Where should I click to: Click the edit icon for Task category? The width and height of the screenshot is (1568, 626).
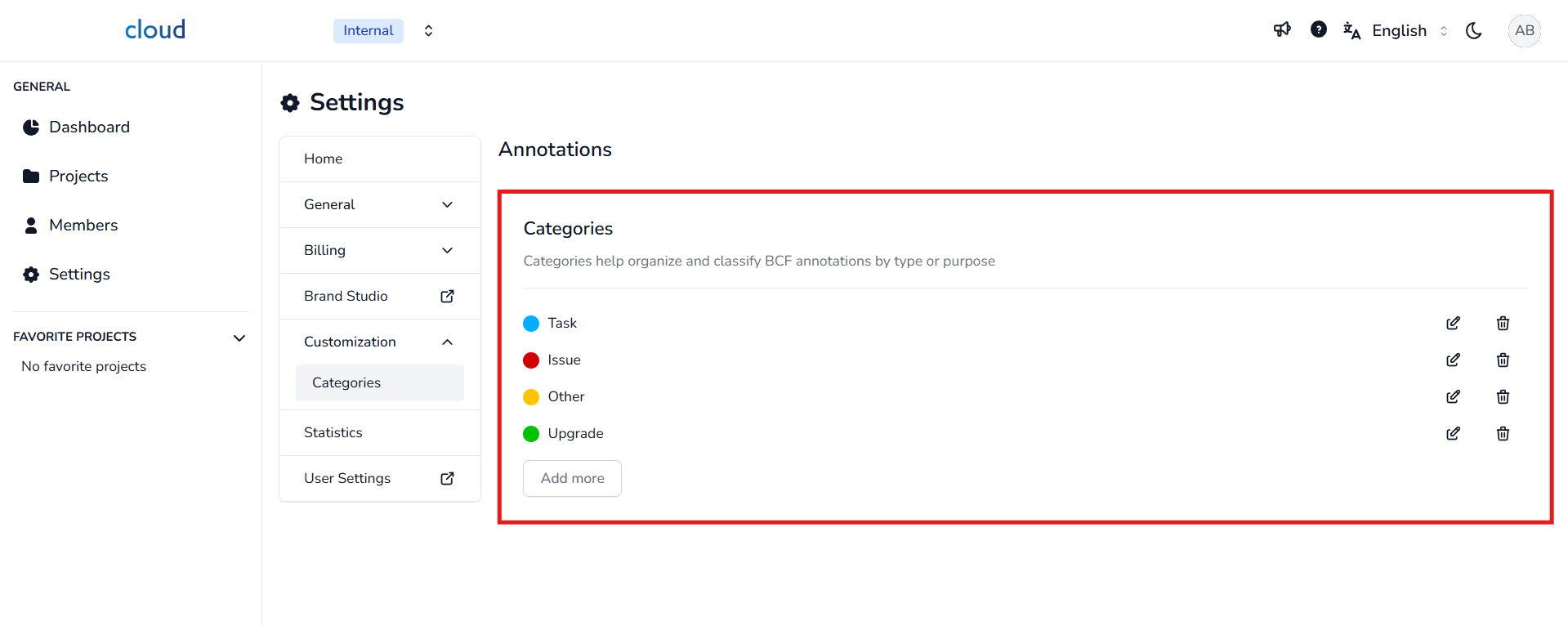pyautogui.click(x=1453, y=324)
